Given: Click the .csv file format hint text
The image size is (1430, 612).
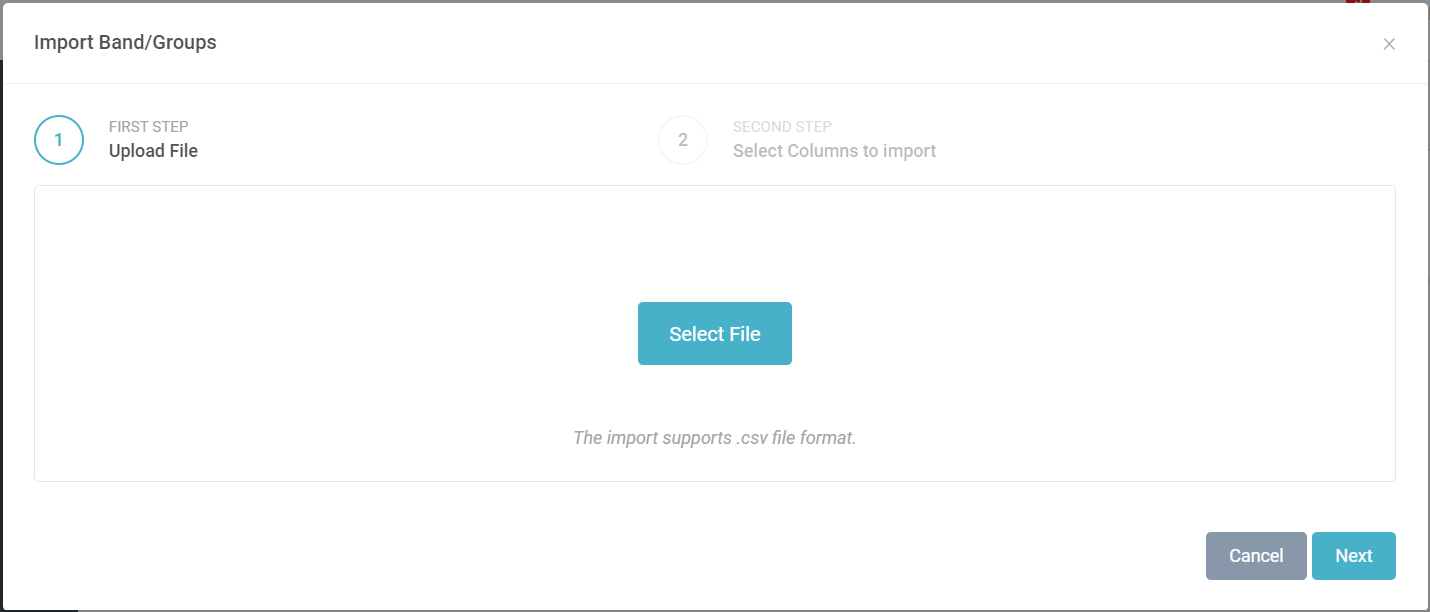Looking at the screenshot, I should click(714, 438).
